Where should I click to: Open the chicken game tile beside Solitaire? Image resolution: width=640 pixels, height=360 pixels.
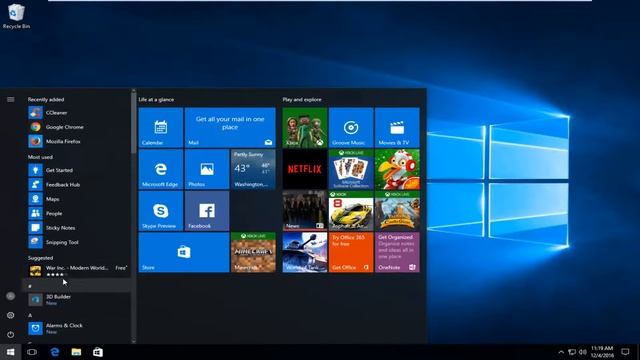(x=397, y=169)
